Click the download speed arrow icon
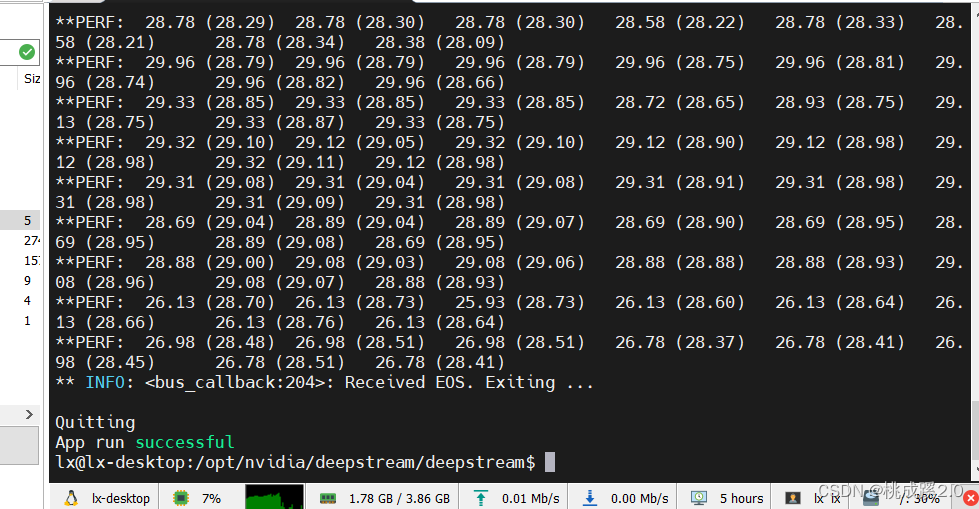 click(589, 498)
